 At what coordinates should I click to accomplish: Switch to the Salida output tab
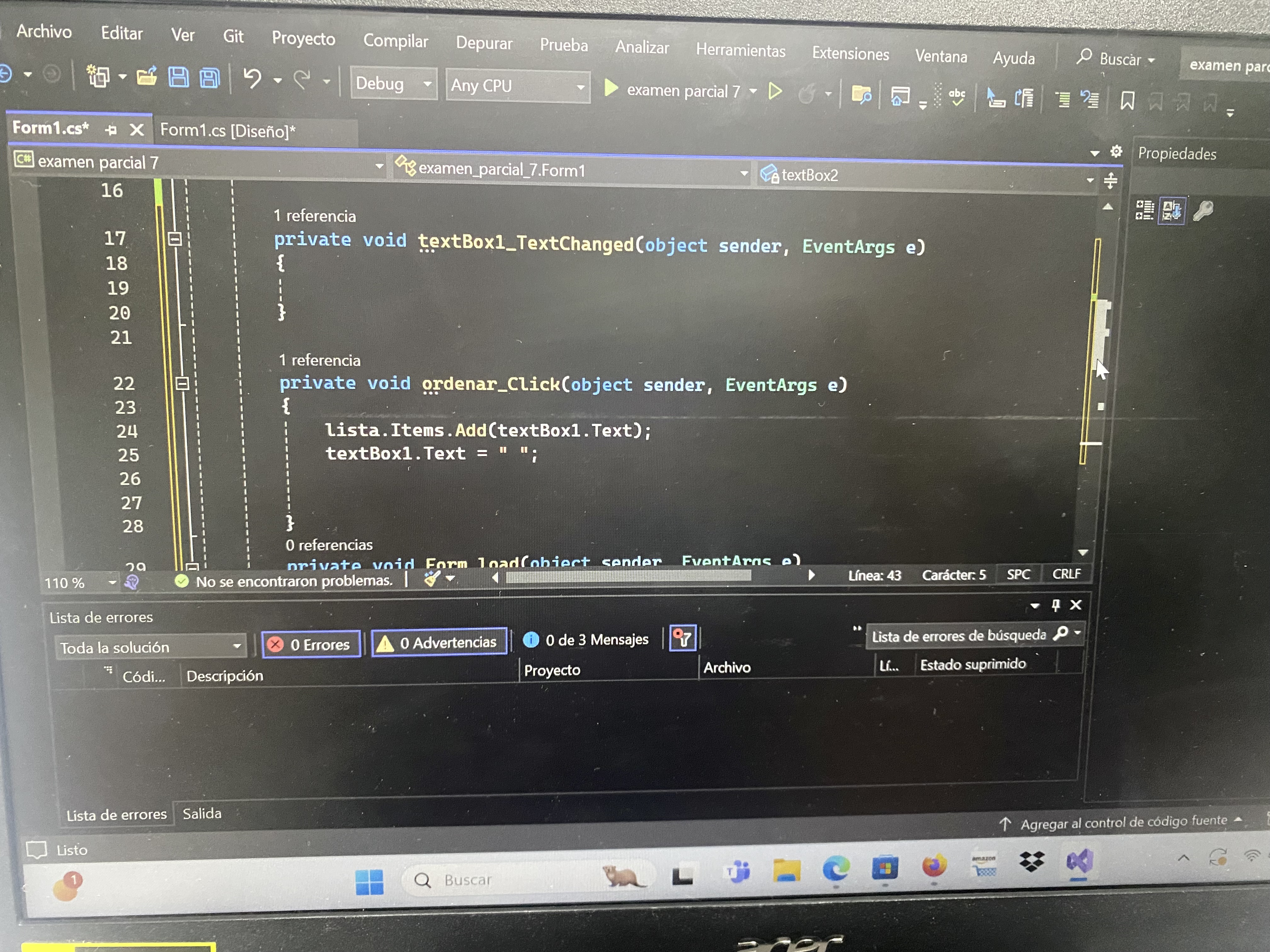pos(202,814)
